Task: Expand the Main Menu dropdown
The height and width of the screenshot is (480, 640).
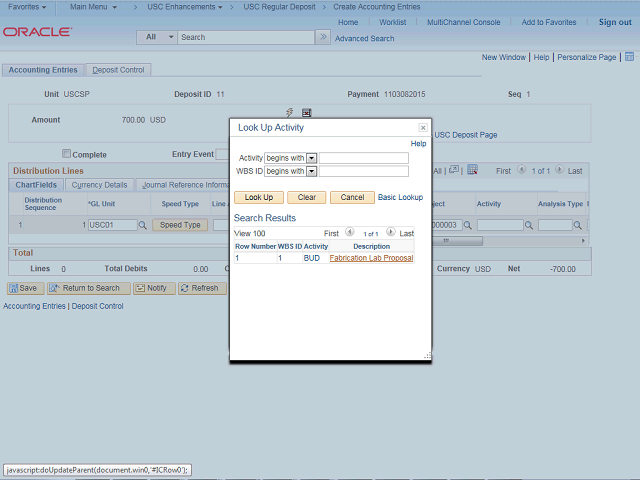Action: [93, 7]
